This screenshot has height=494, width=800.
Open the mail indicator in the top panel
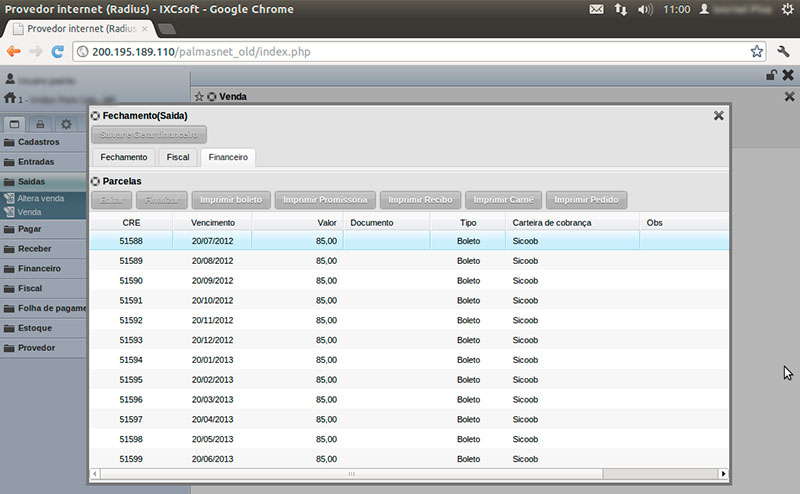click(x=596, y=9)
